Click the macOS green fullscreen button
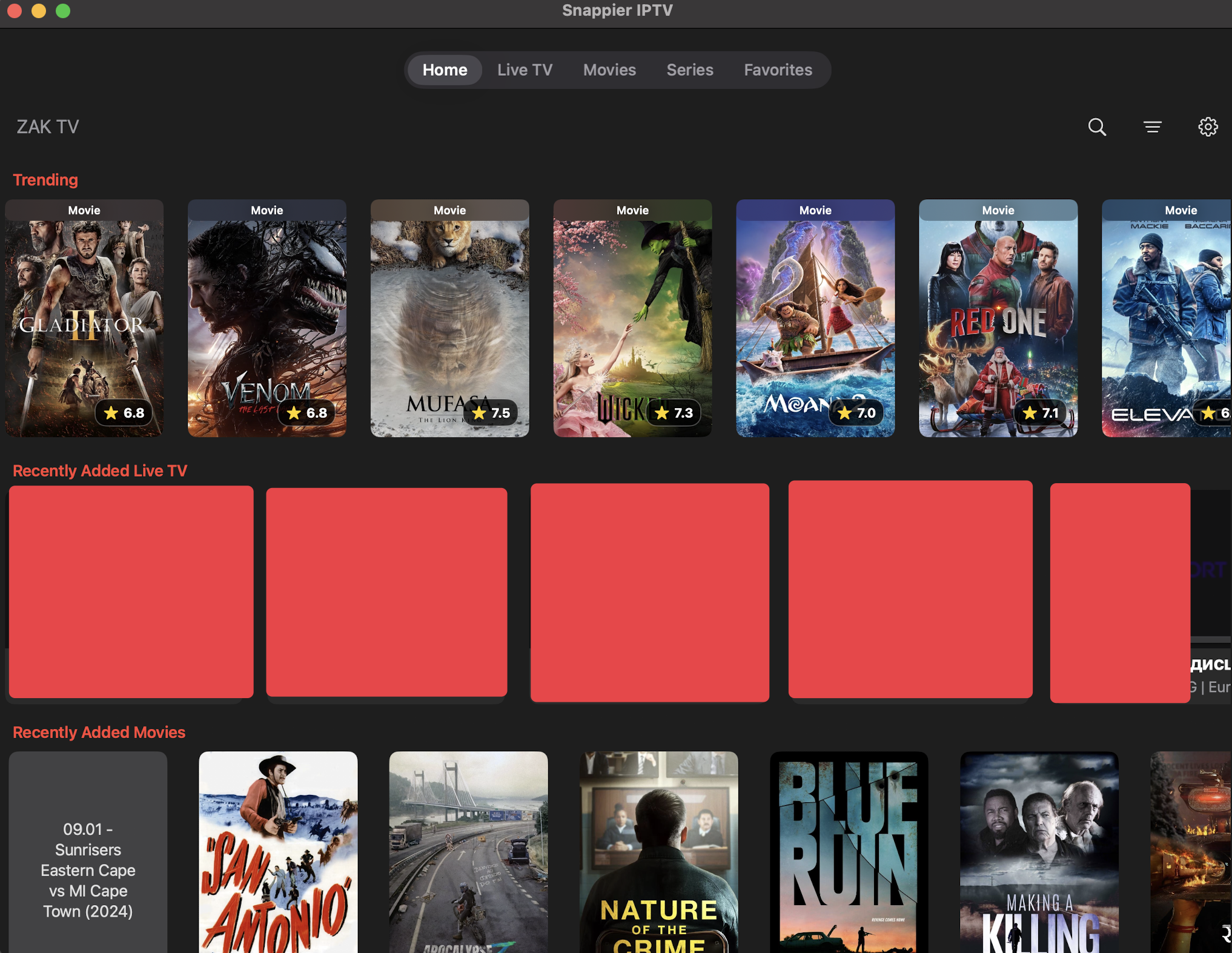 coord(63,11)
